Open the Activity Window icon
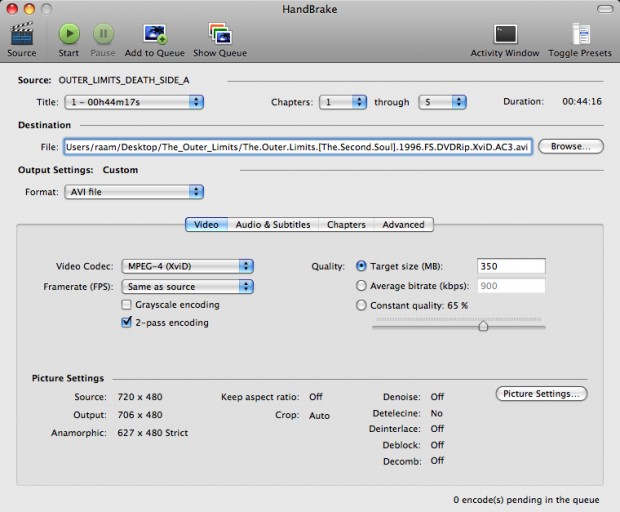This screenshot has height=512, width=620. (x=505, y=34)
